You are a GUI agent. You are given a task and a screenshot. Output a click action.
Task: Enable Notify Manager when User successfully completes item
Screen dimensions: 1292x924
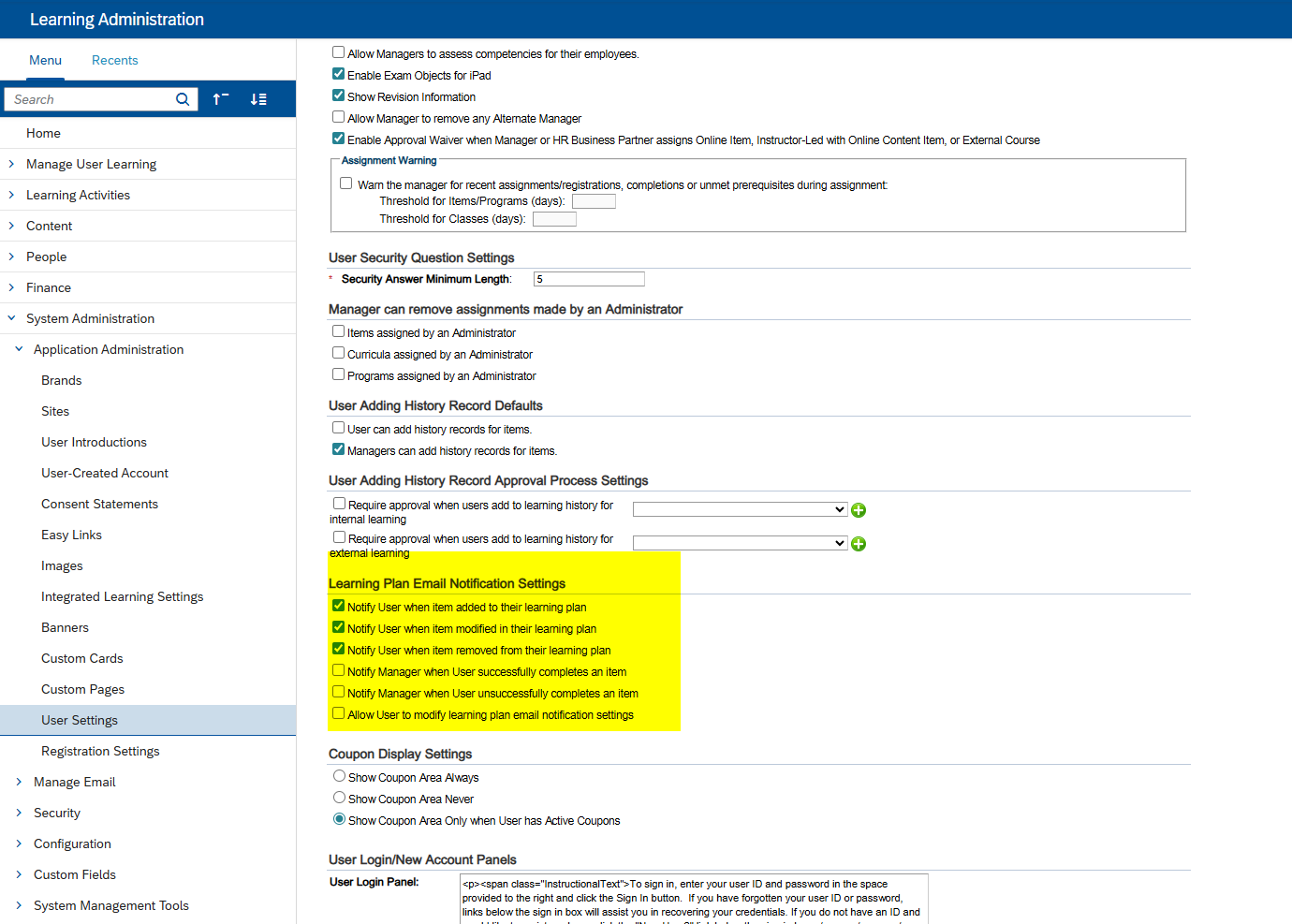(x=339, y=671)
